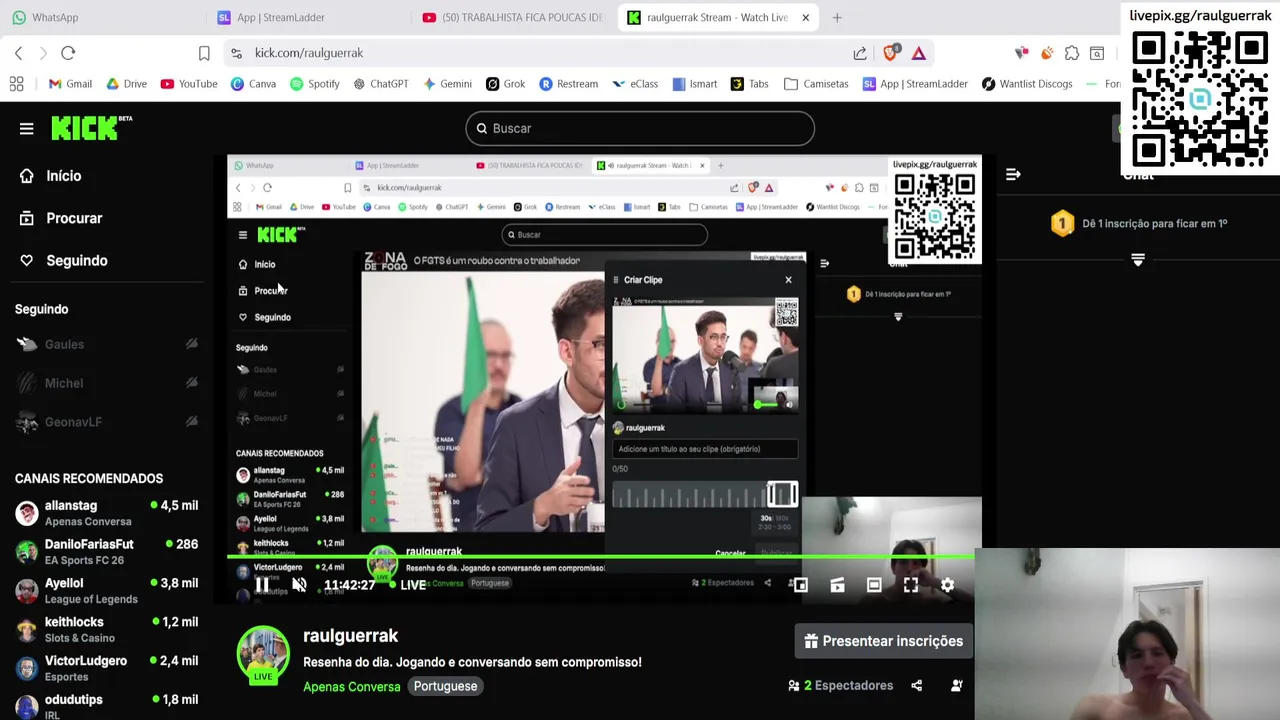
Task: Open the Gemini bookmark
Action: 447,84
